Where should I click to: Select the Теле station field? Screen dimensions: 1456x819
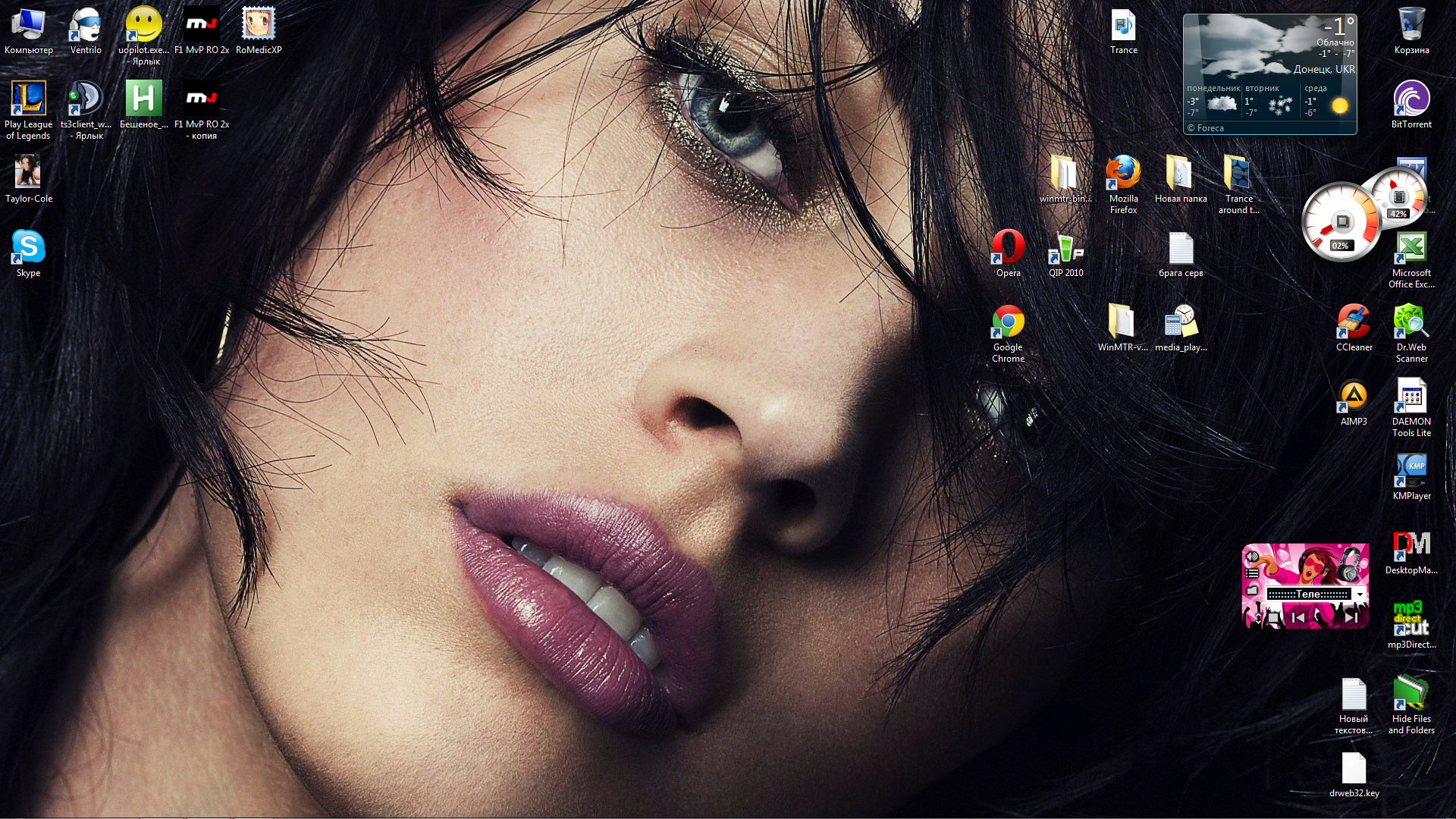click(1309, 594)
